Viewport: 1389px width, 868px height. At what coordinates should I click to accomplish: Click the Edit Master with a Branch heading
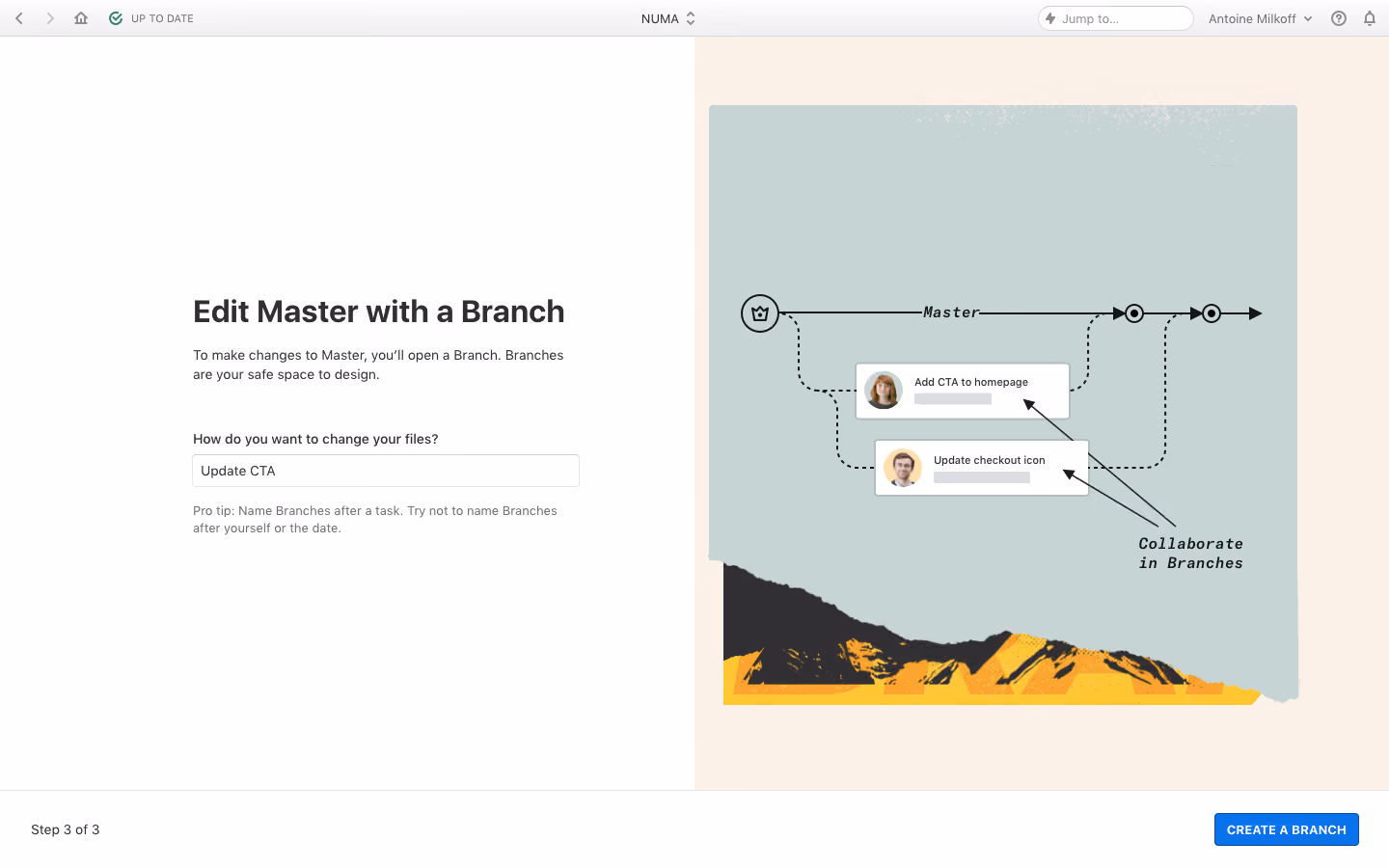pyautogui.click(x=379, y=312)
